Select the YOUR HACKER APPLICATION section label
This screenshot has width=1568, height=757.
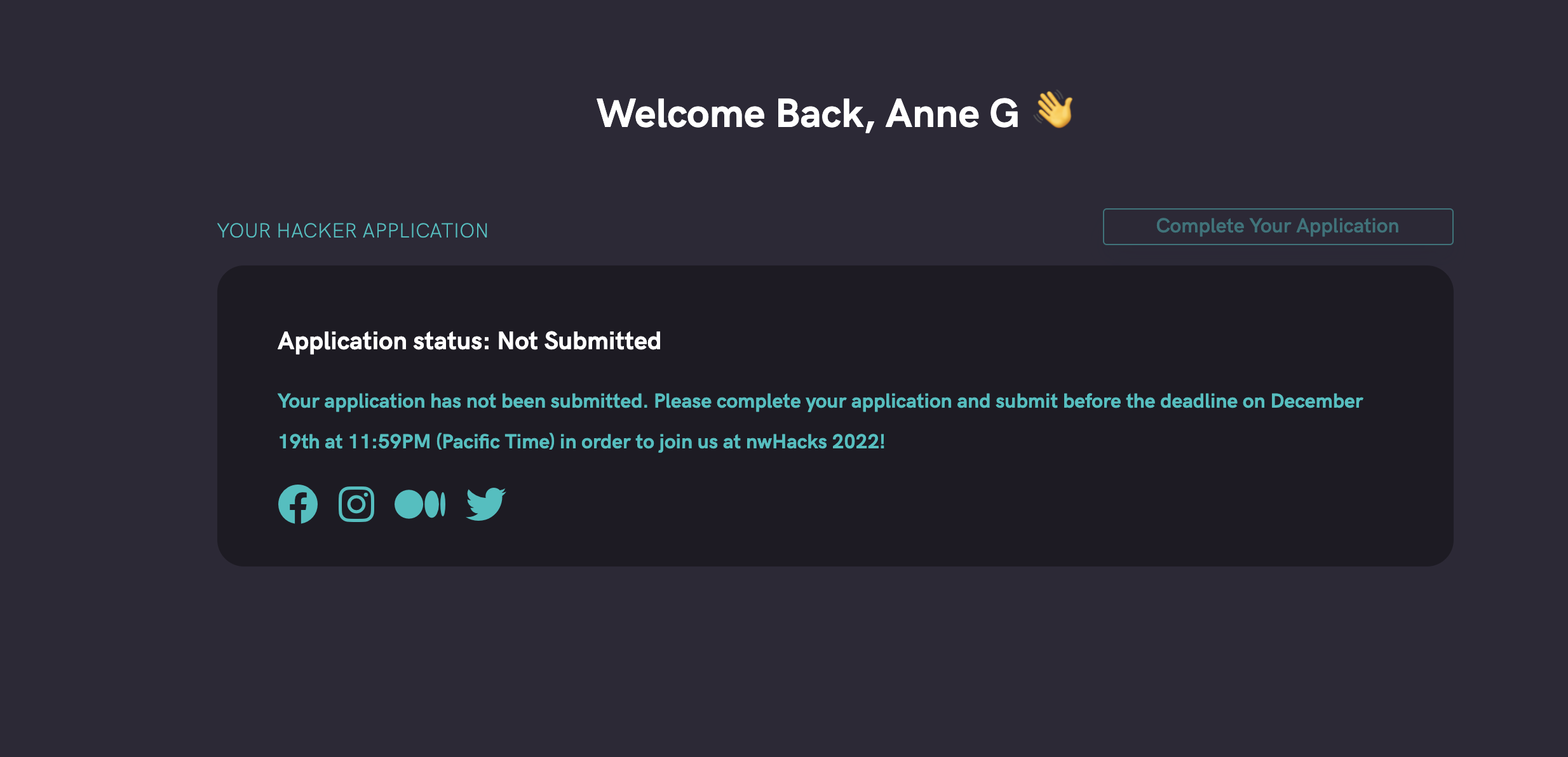pos(353,230)
